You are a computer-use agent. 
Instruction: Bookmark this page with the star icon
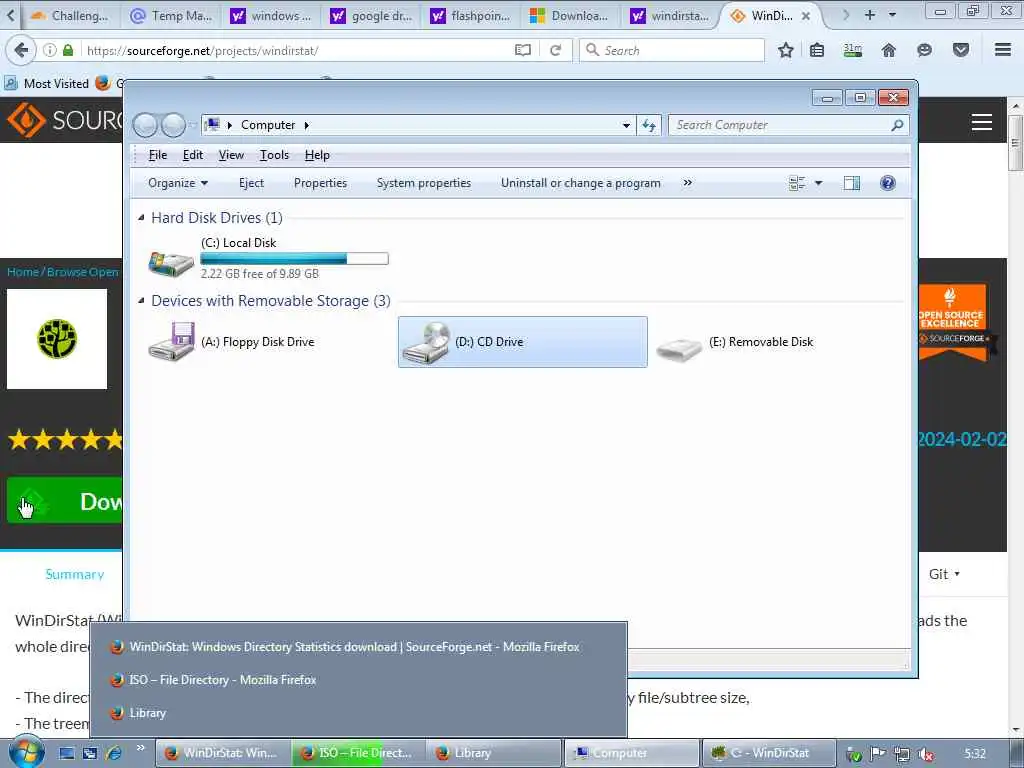(x=786, y=50)
